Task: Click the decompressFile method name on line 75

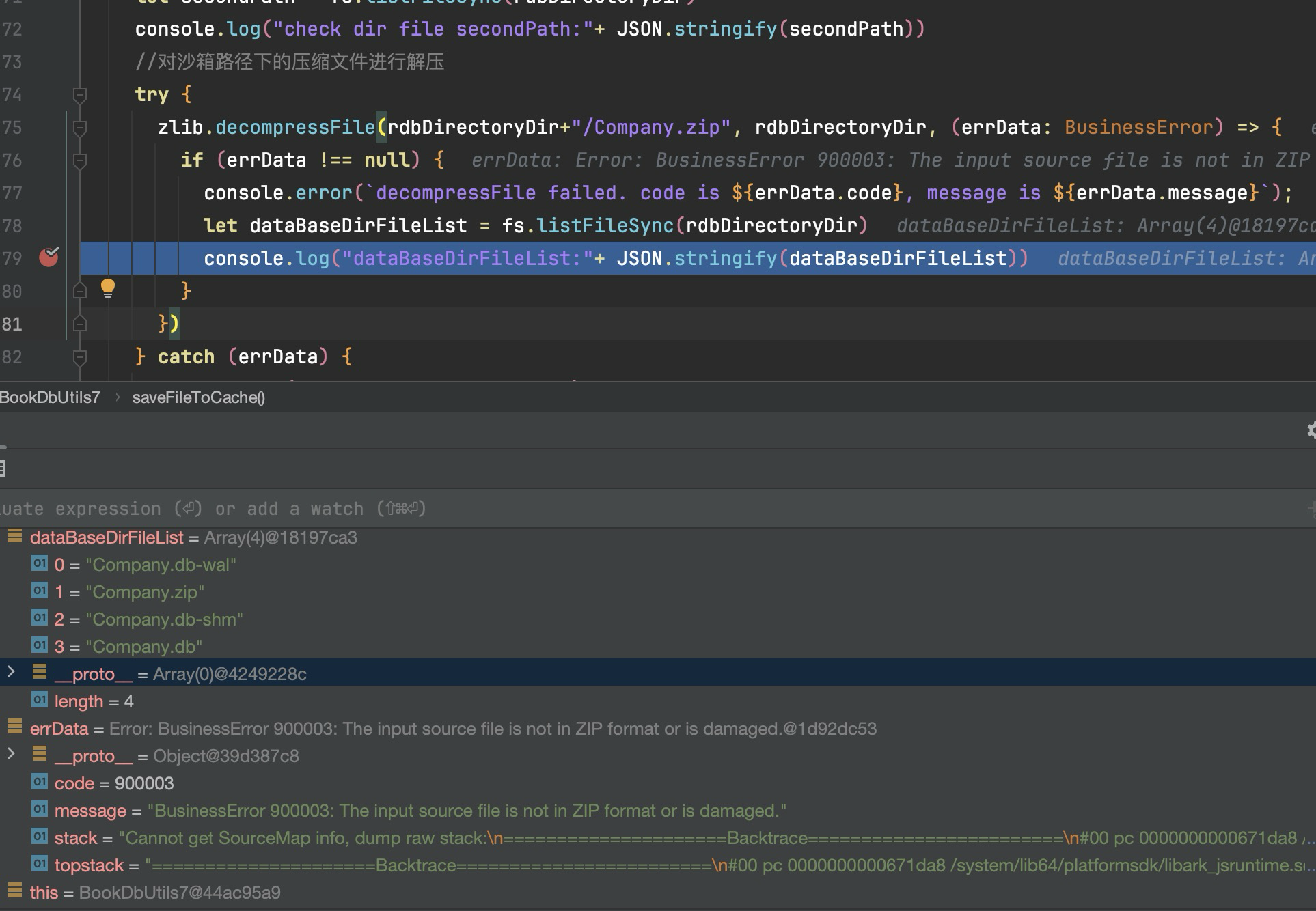Action: [295, 128]
